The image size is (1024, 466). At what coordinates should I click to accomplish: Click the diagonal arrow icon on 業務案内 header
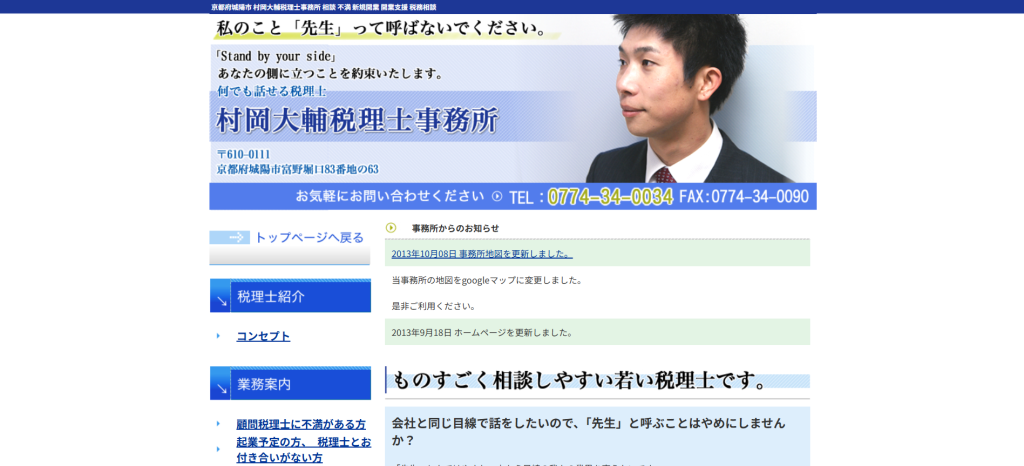click(x=221, y=387)
